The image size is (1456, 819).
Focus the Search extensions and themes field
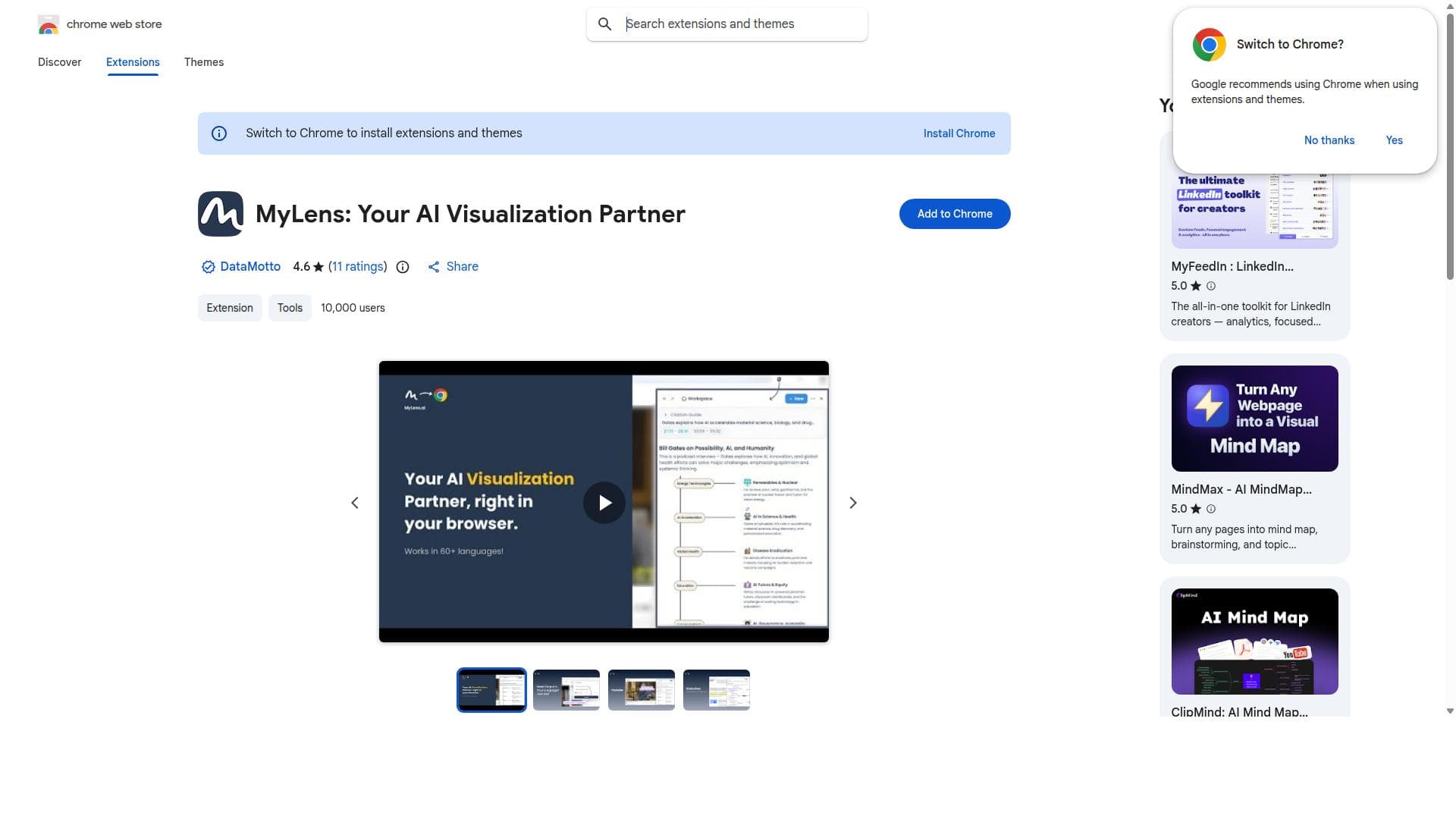coord(727,24)
